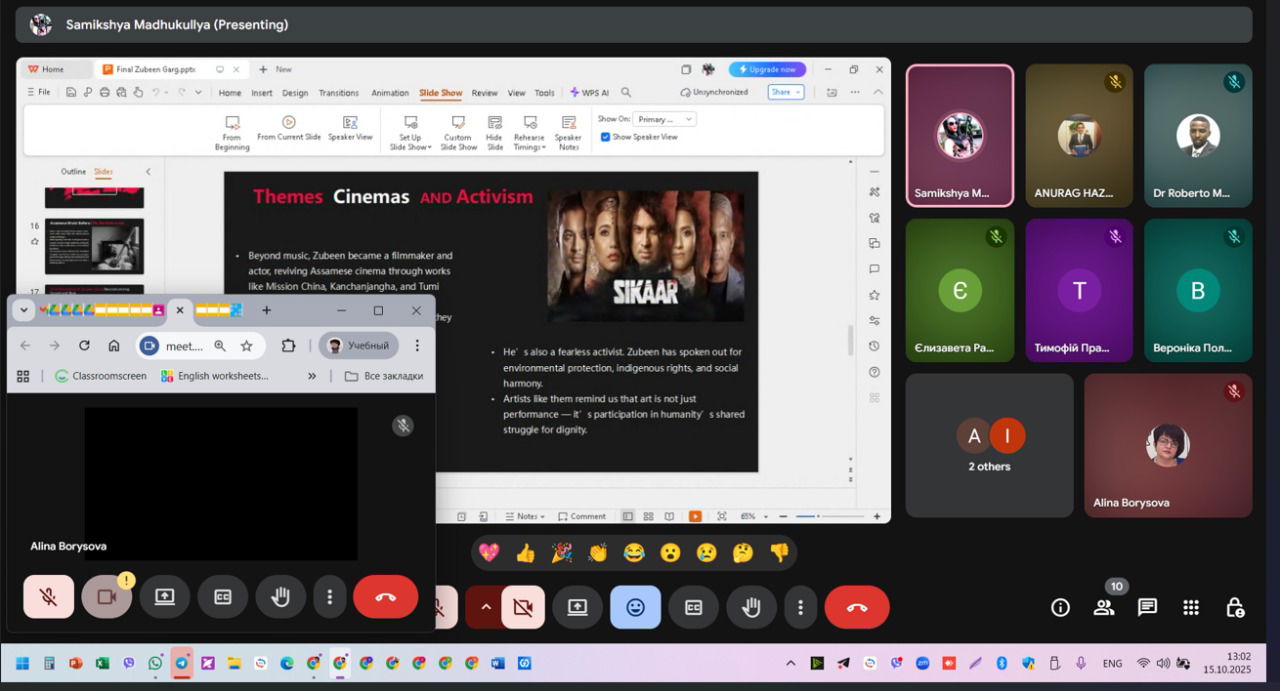This screenshot has width=1280, height=691.
Task: Send the red thumbs down reaction
Action: tap(779, 553)
